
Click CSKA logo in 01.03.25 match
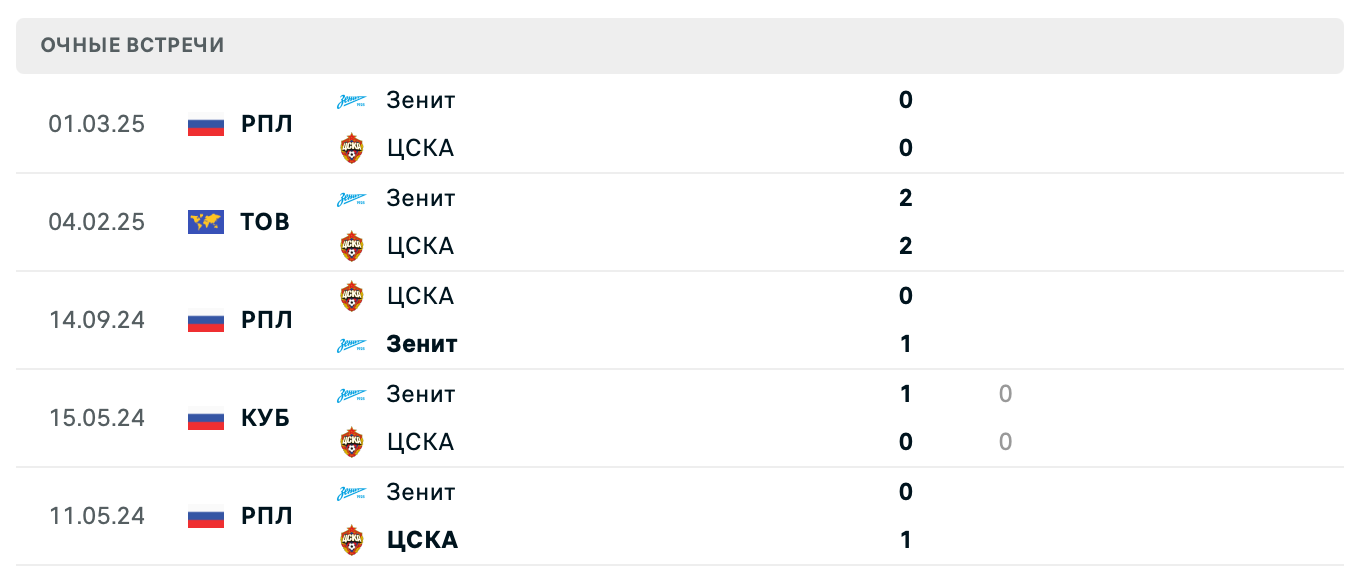[x=351, y=149]
